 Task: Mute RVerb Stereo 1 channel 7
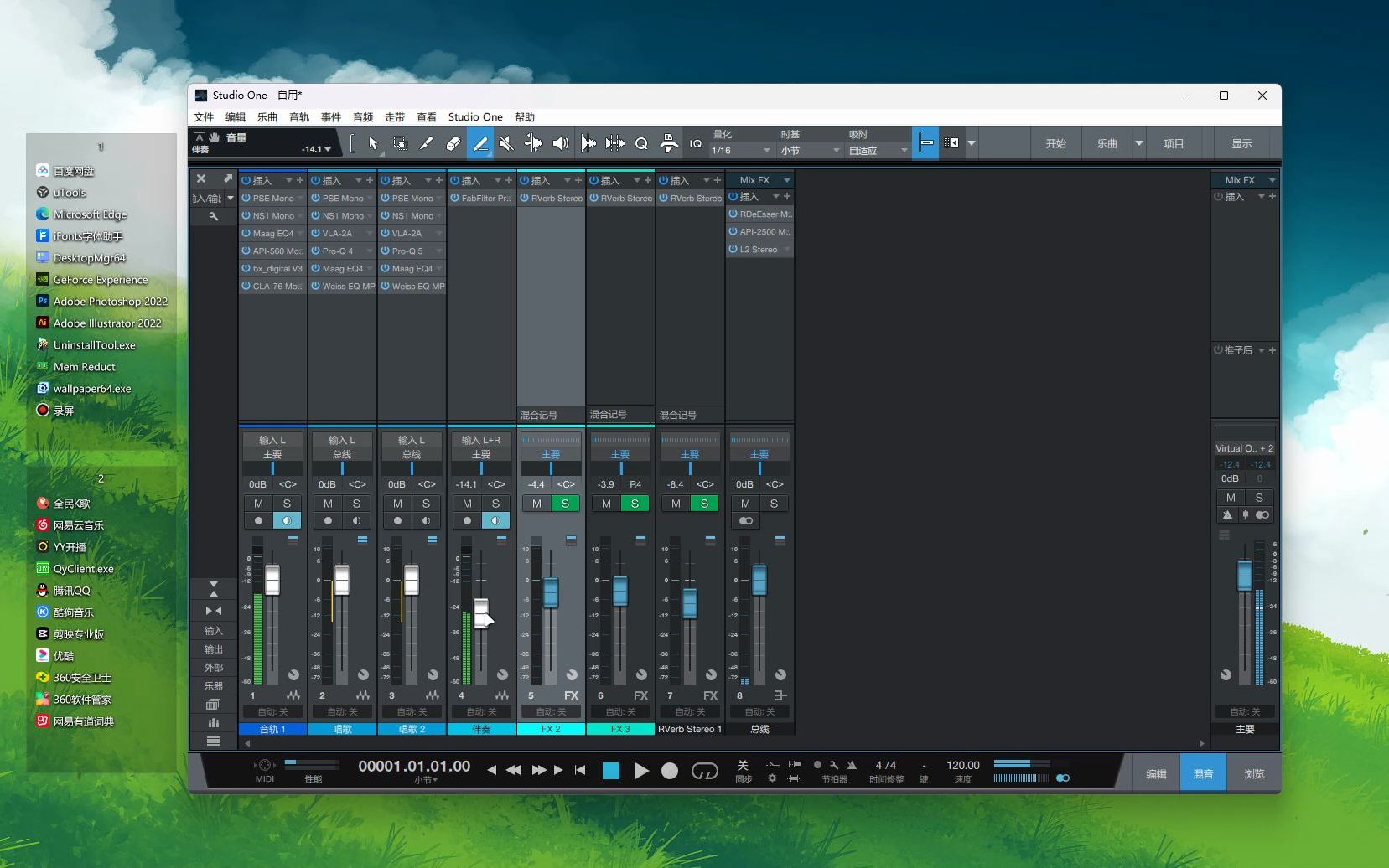pyautogui.click(x=676, y=504)
